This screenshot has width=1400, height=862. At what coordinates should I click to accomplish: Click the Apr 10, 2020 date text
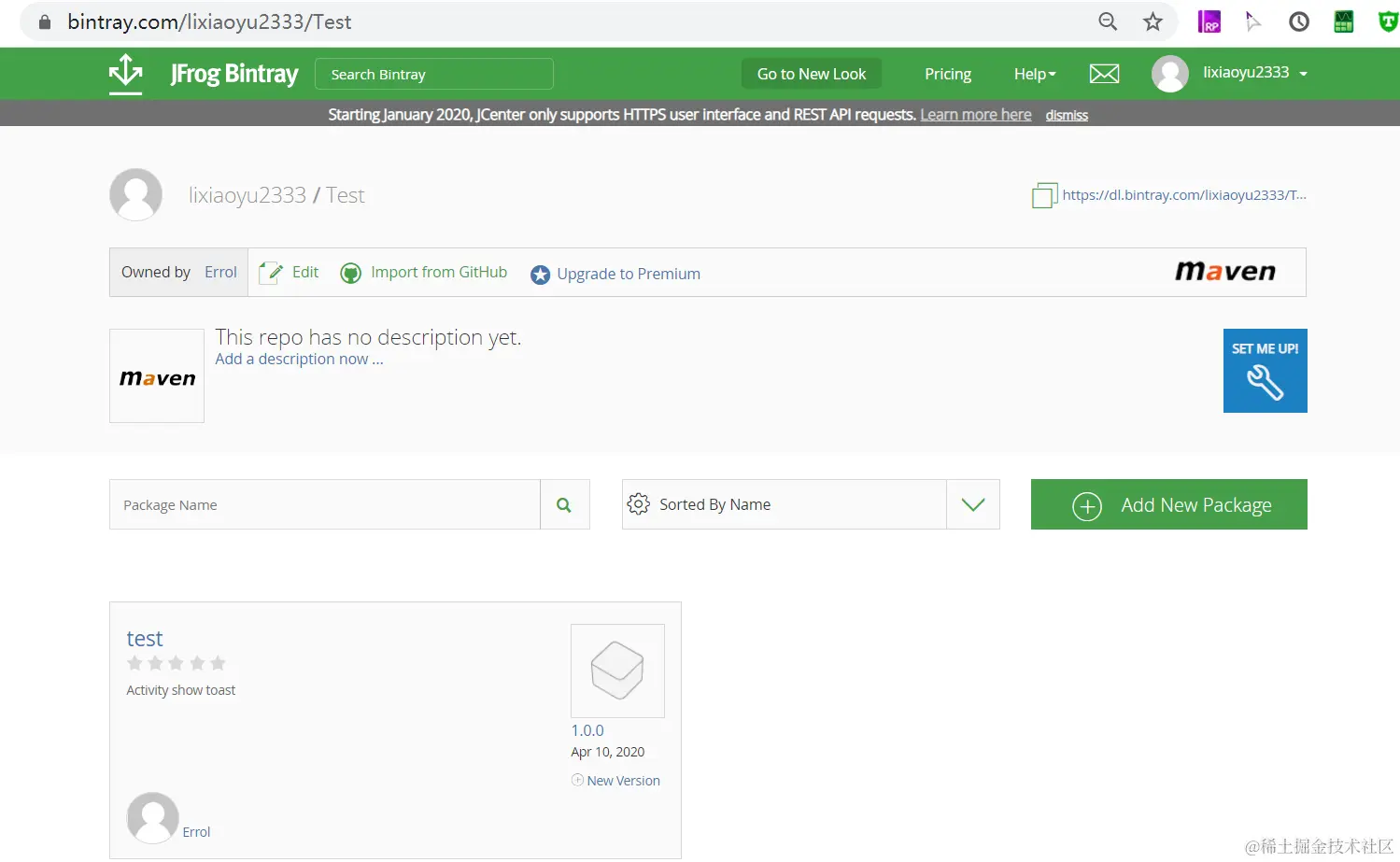click(x=608, y=752)
